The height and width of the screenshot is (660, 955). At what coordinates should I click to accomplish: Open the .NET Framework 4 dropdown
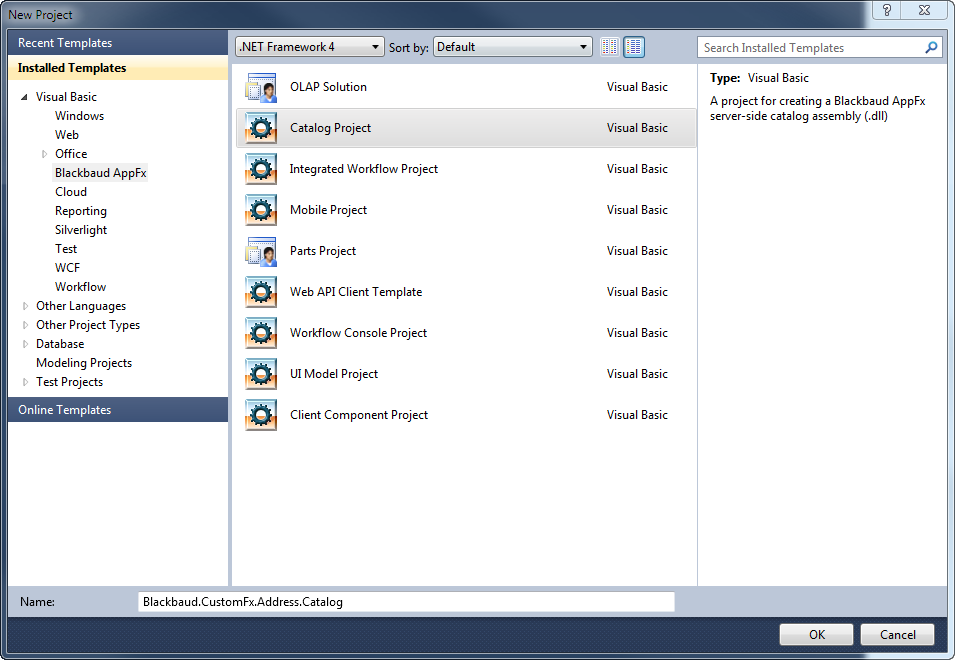[x=309, y=47]
